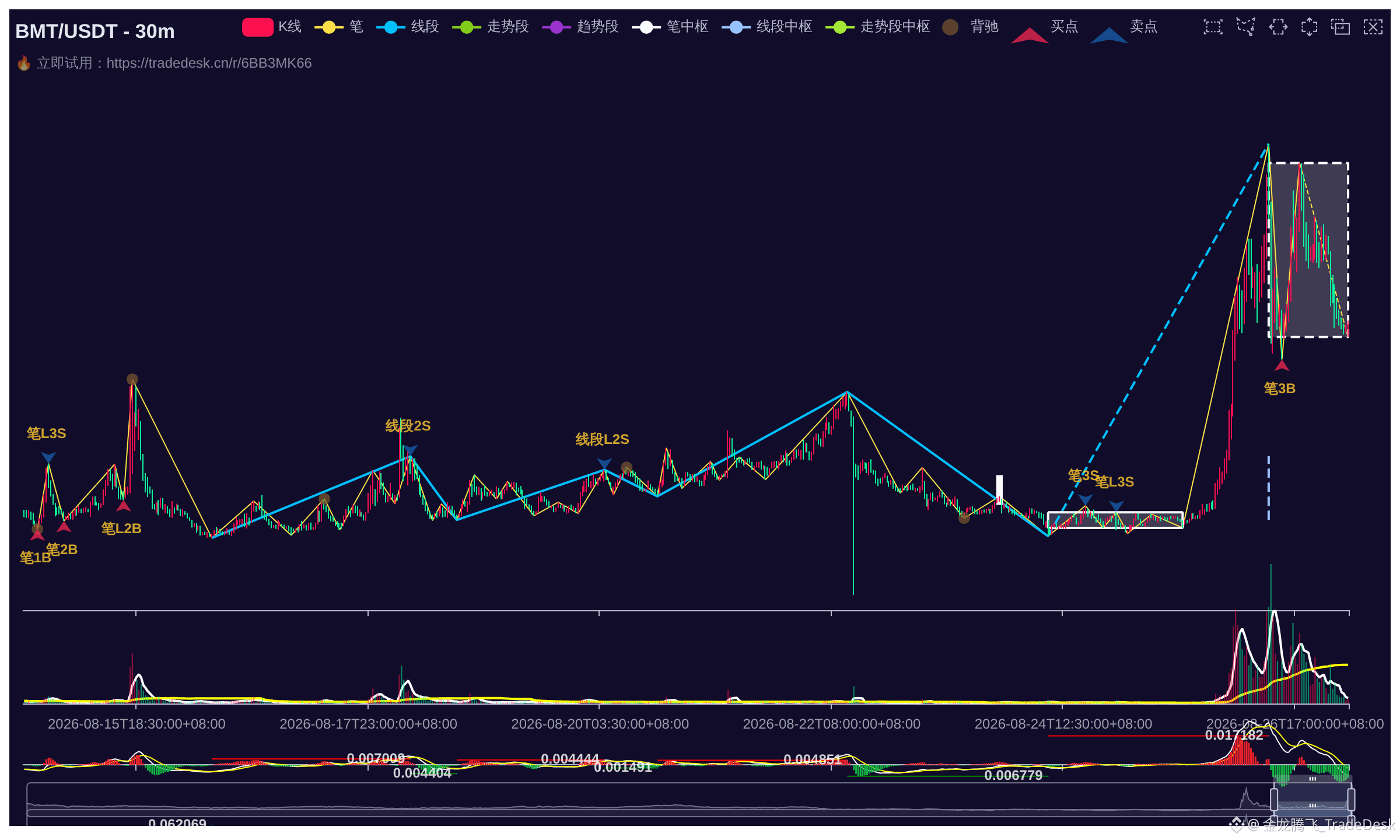1400x840 pixels.
Task: Hide the 线段 series via legend
Action: (408, 27)
